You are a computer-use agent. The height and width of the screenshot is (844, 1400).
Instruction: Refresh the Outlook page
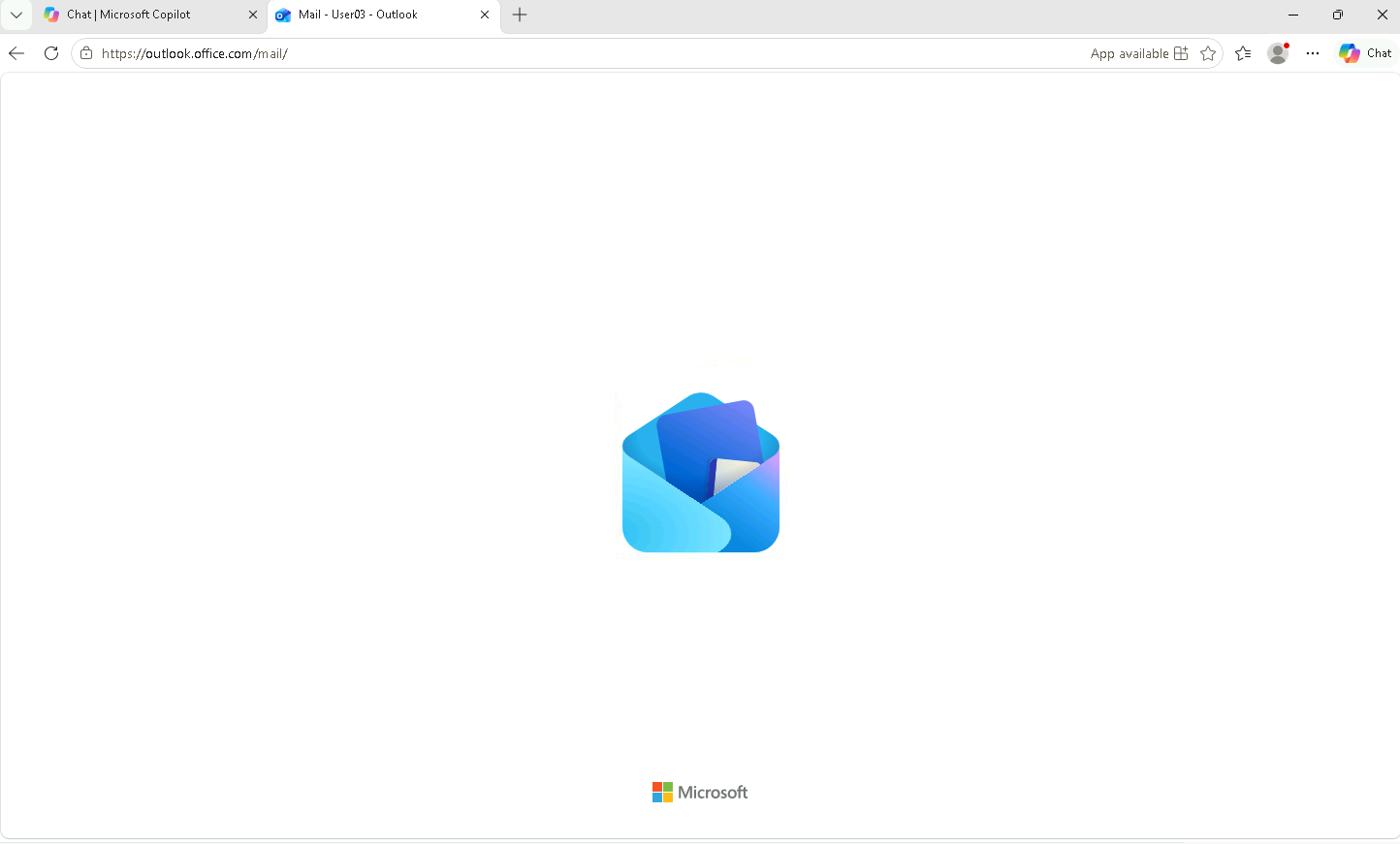[51, 53]
